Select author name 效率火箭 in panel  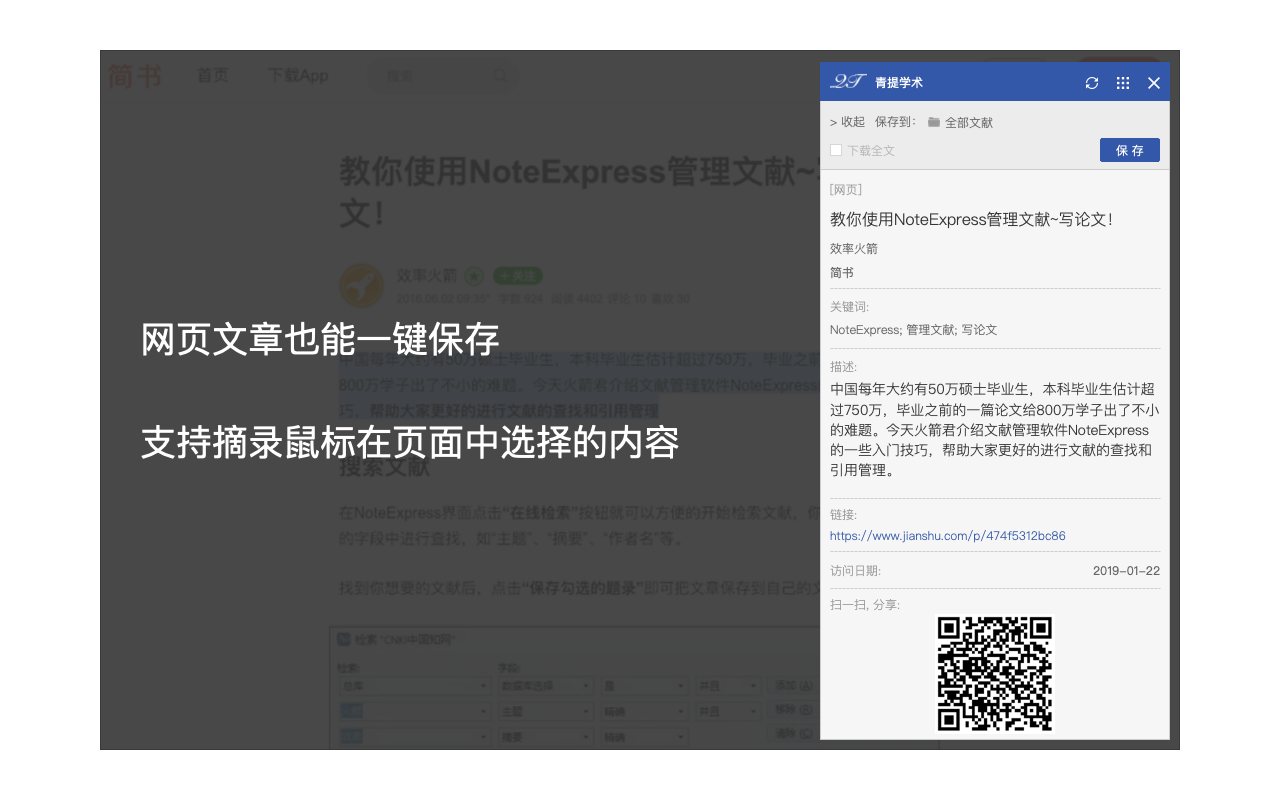(854, 248)
